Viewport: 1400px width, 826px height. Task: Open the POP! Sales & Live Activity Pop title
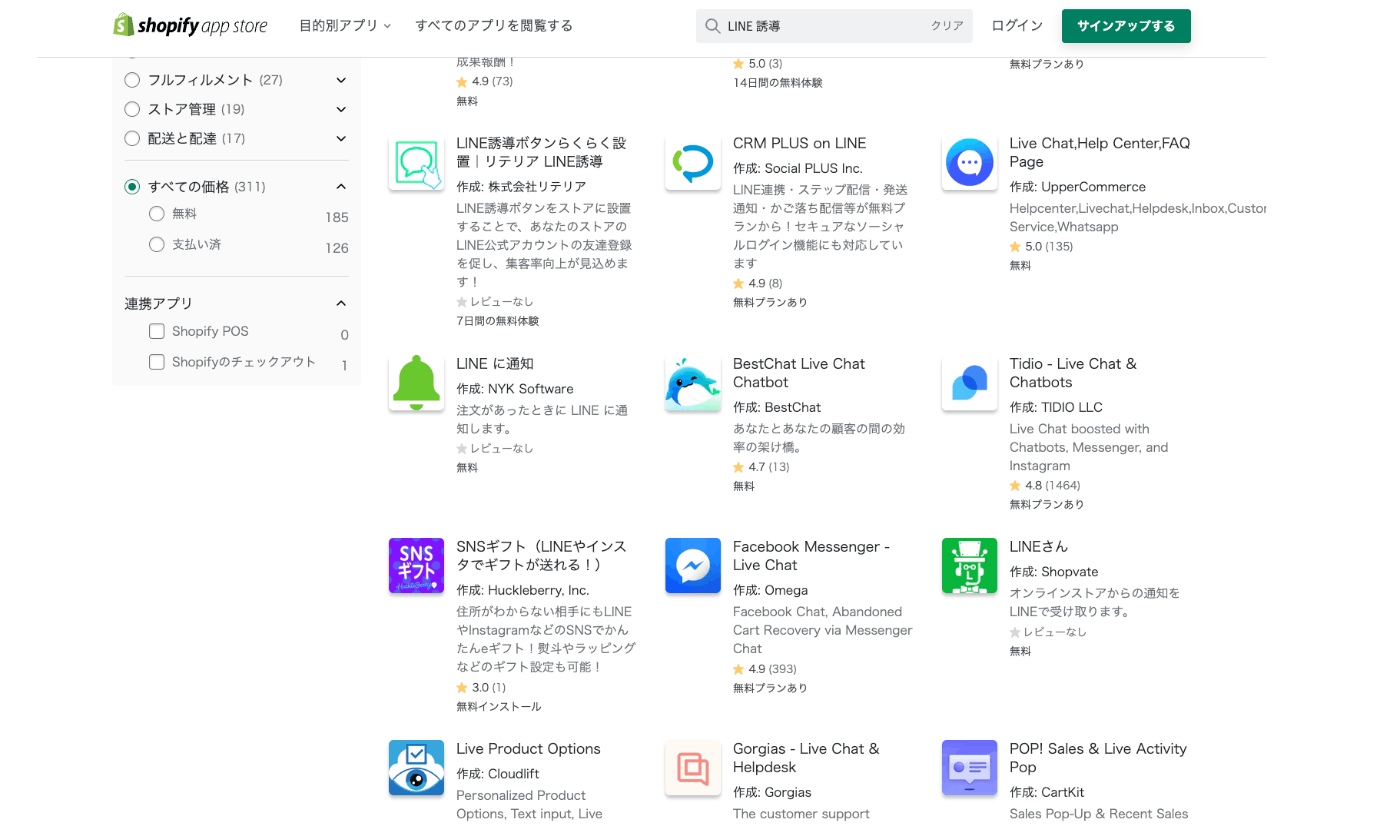[x=1098, y=757]
